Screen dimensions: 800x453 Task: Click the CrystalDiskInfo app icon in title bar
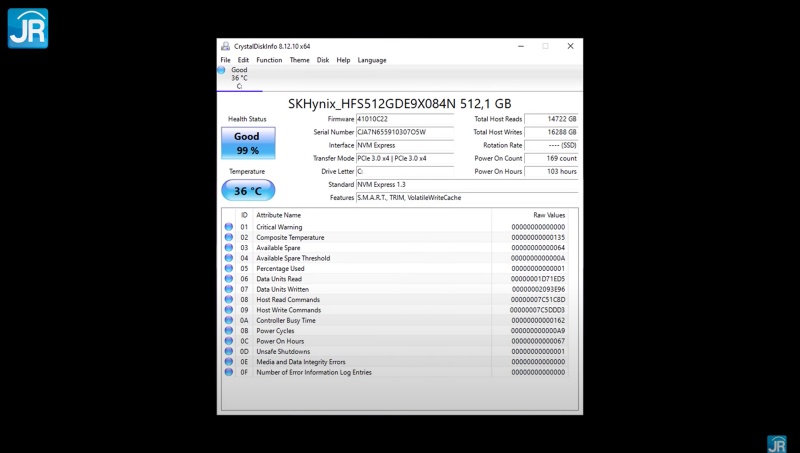[223, 46]
